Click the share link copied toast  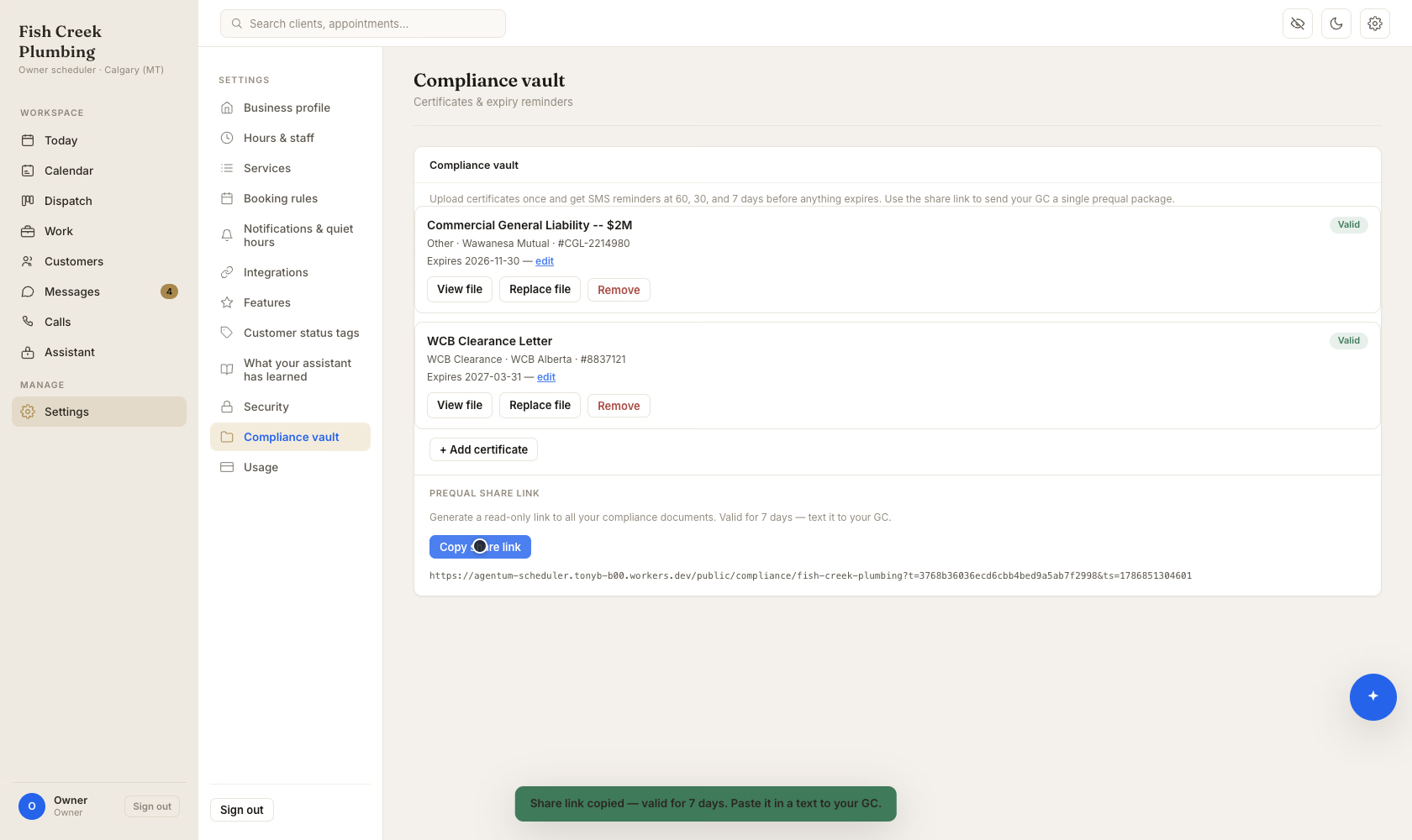pyautogui.click(x=706, y=804)
